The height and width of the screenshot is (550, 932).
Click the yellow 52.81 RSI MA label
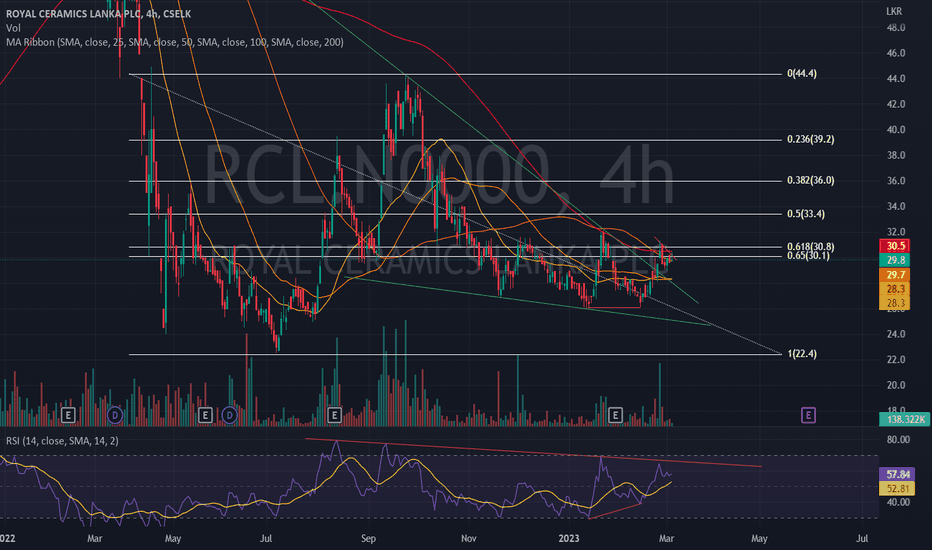click(x=898, y=489)
